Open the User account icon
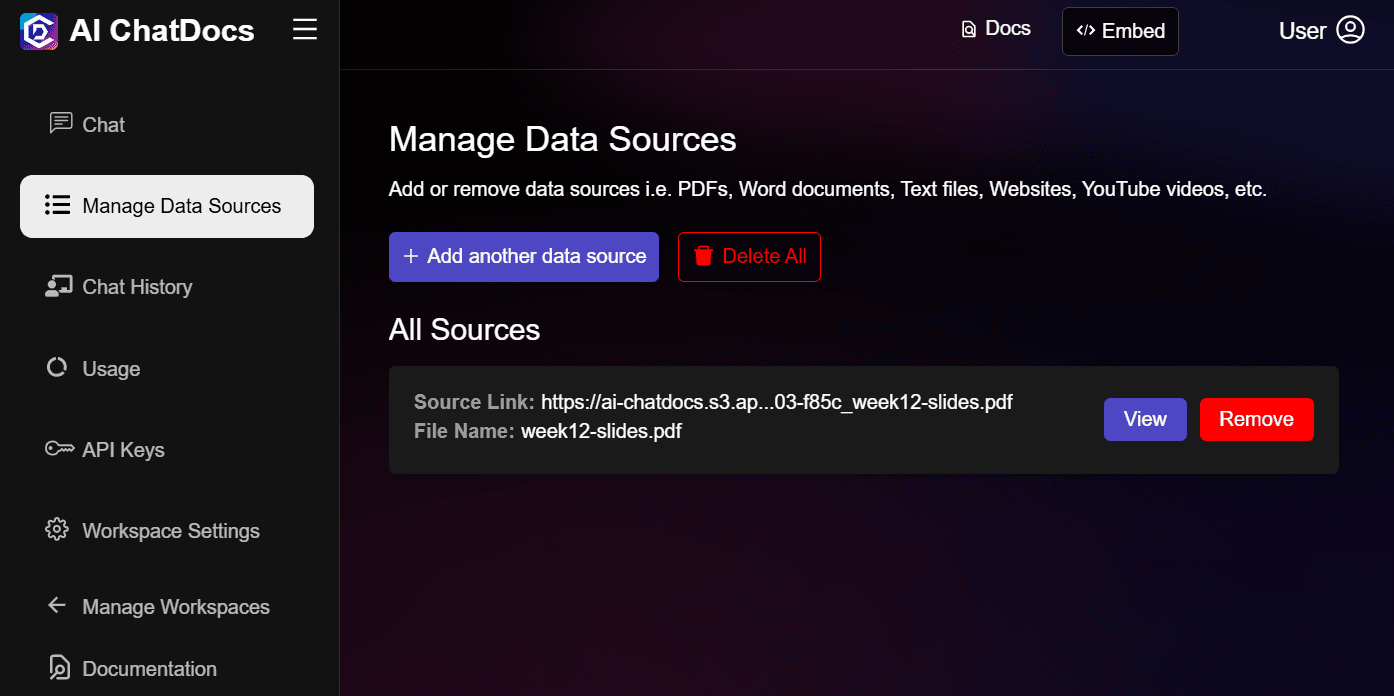The image size is (1394, 696). pos(1351,30)
